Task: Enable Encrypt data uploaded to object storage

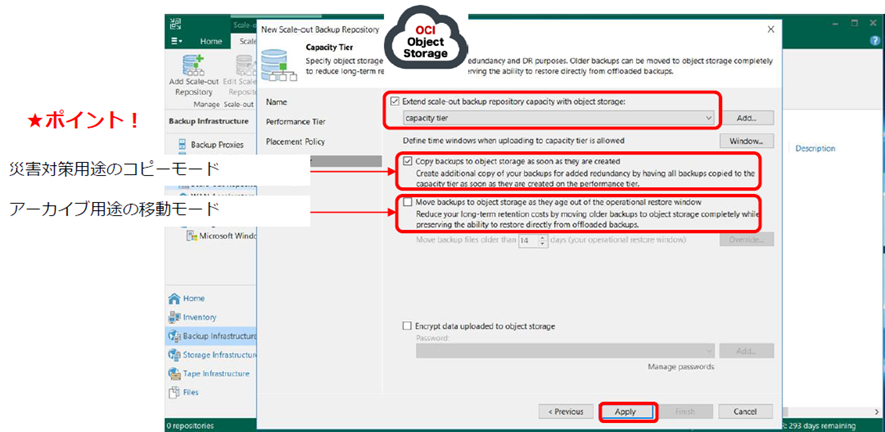Action: (x=407, y=326)
